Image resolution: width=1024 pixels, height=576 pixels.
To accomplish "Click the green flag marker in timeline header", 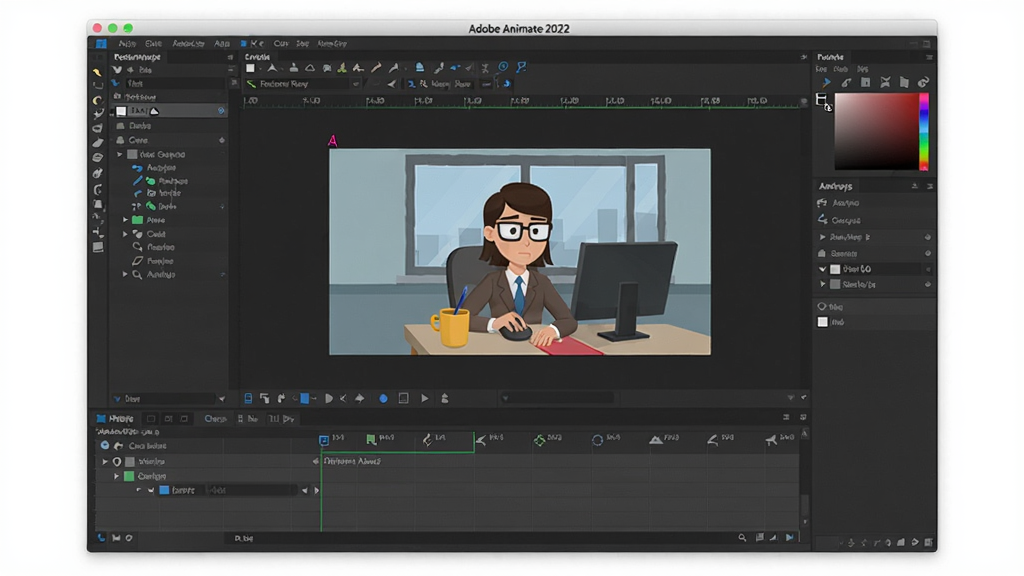I will tap(371, 440).
